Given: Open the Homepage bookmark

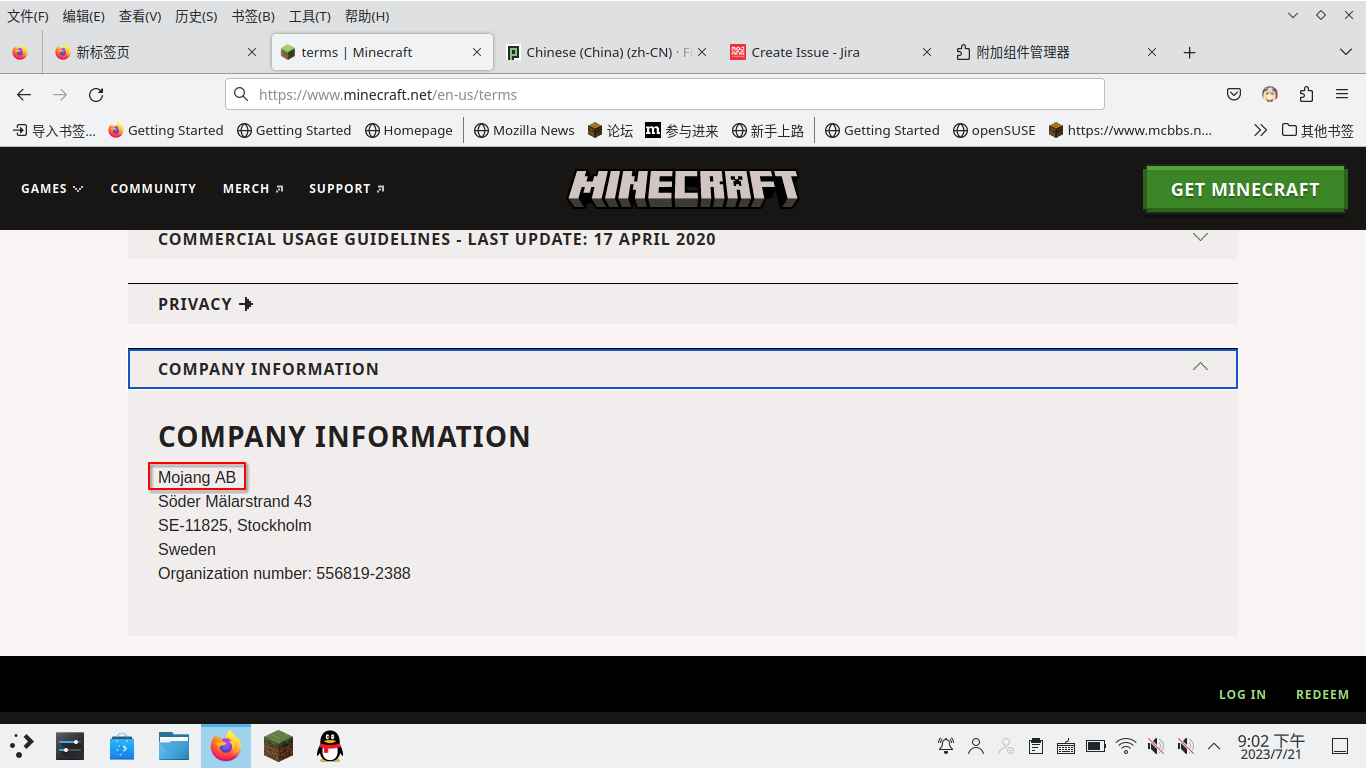Looking at the screenshot, I should pyautogui.click(x=409, y=130).
